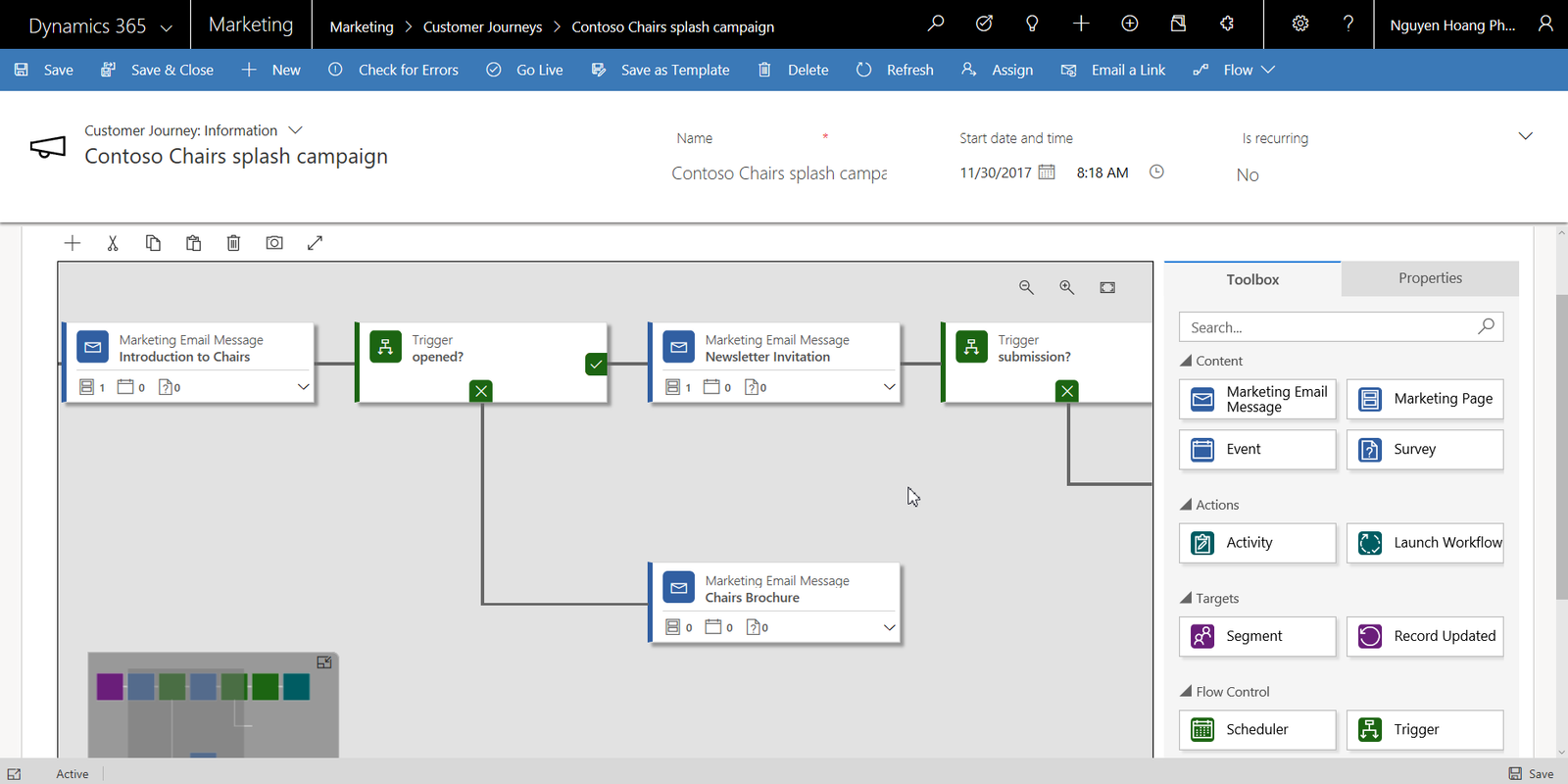
Task: Click the Cut scissors icon
Action: coord(113,243)
